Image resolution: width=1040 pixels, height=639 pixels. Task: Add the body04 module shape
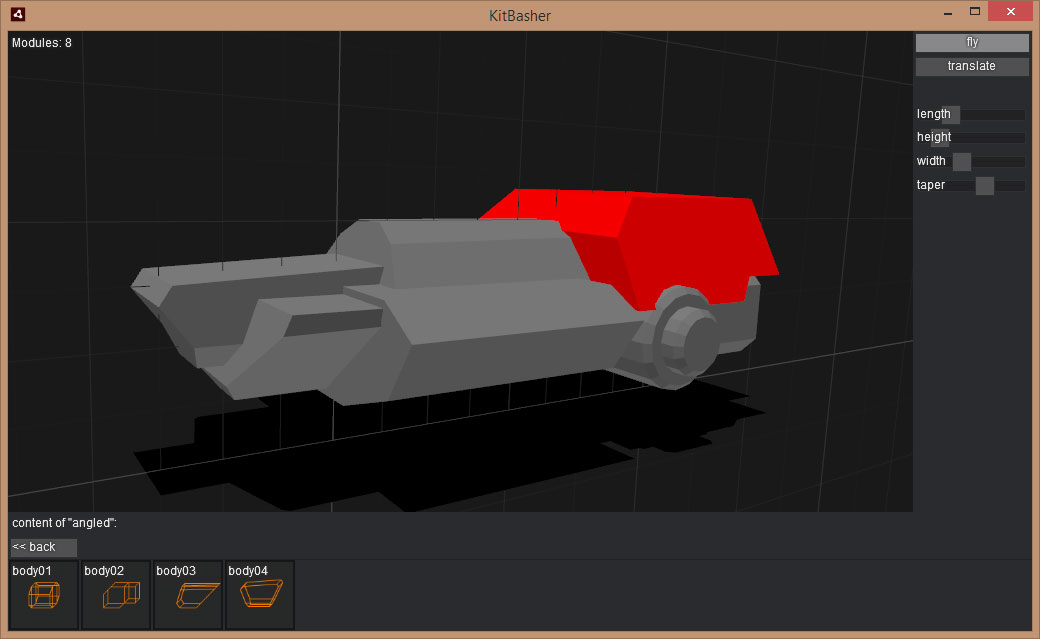click(x=259, y=595)
